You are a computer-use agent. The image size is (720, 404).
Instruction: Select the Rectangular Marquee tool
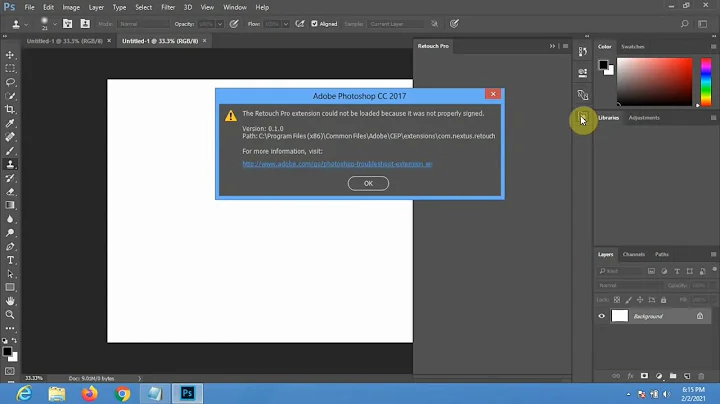(10, 68)
